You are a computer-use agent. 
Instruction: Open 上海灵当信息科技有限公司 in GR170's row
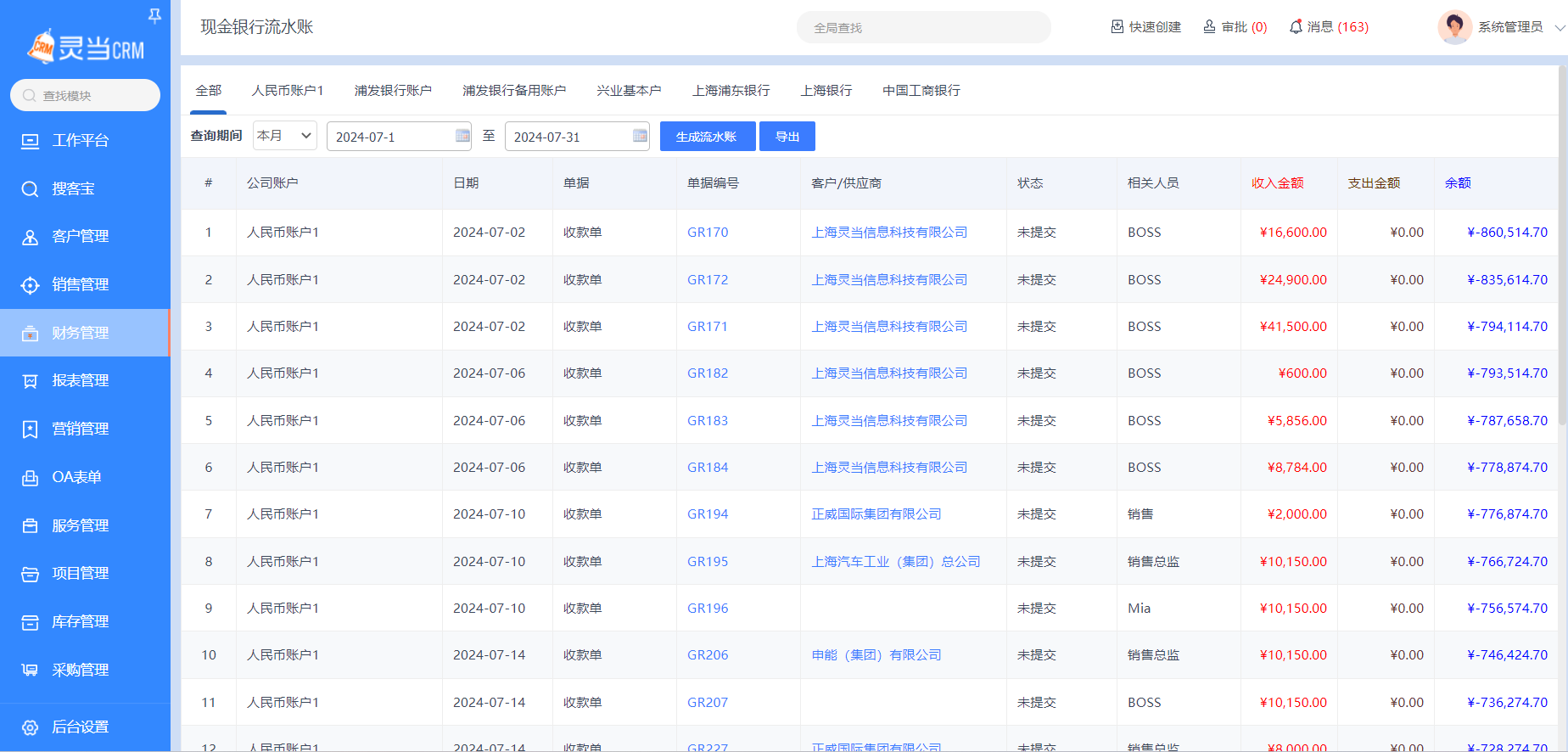point(889,233)
